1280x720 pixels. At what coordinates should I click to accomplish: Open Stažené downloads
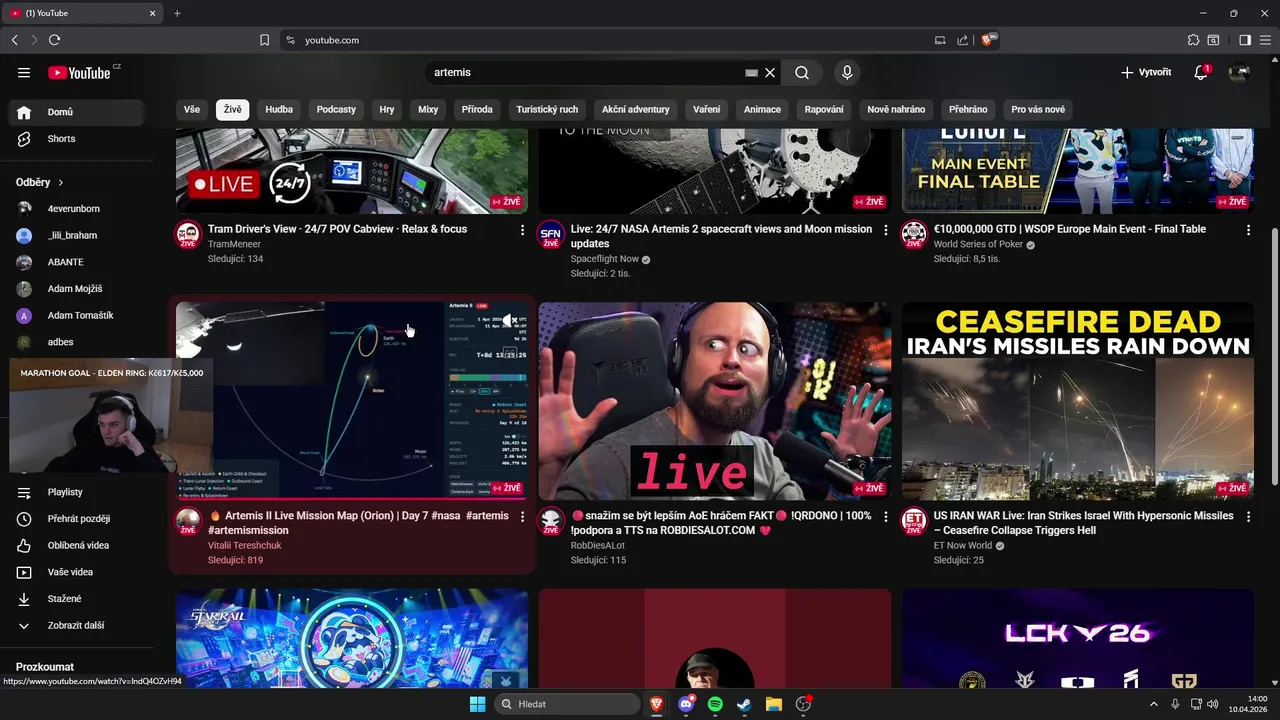[x=76, y=599]
